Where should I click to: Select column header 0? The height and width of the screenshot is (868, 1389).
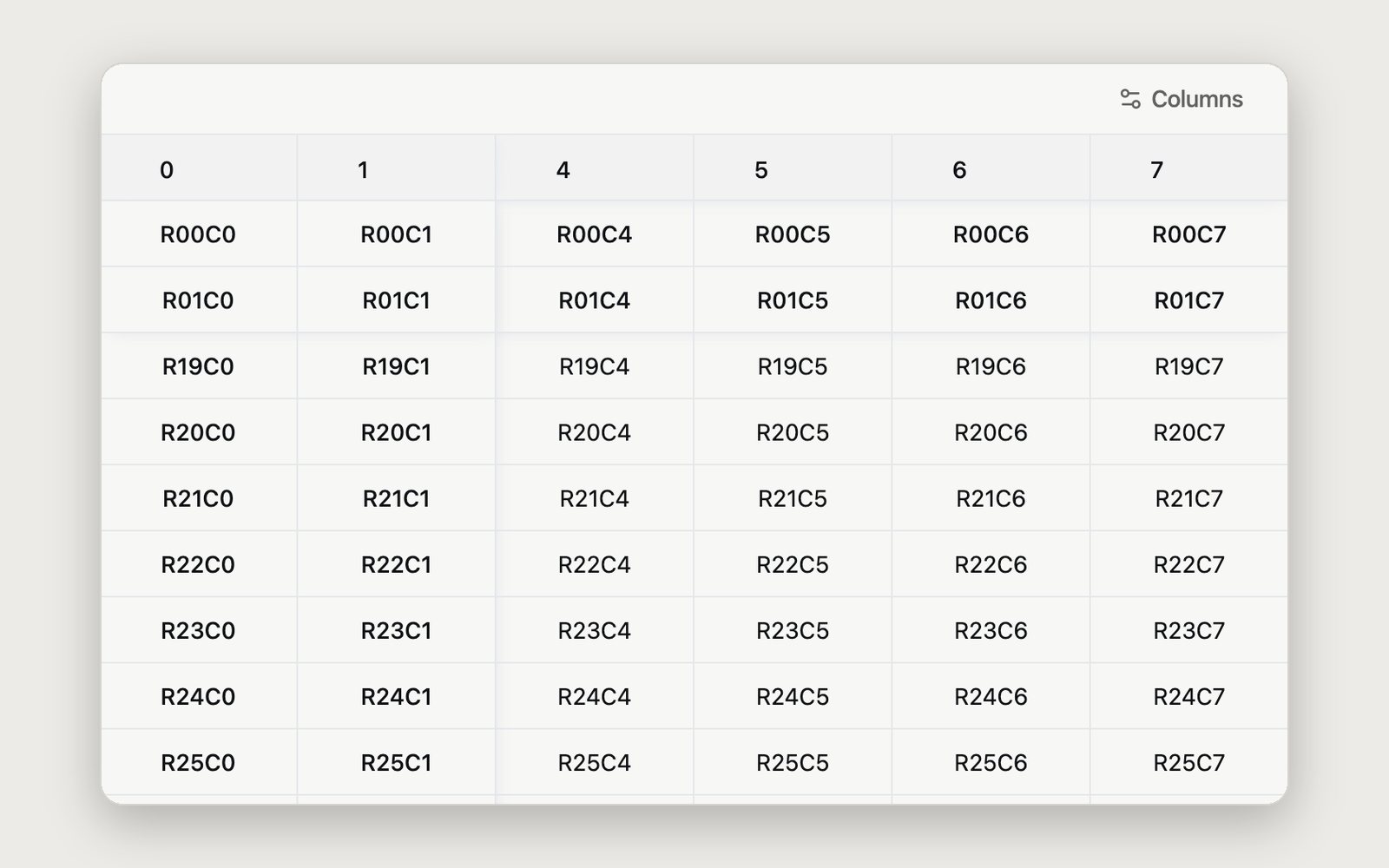pos(199,168)
